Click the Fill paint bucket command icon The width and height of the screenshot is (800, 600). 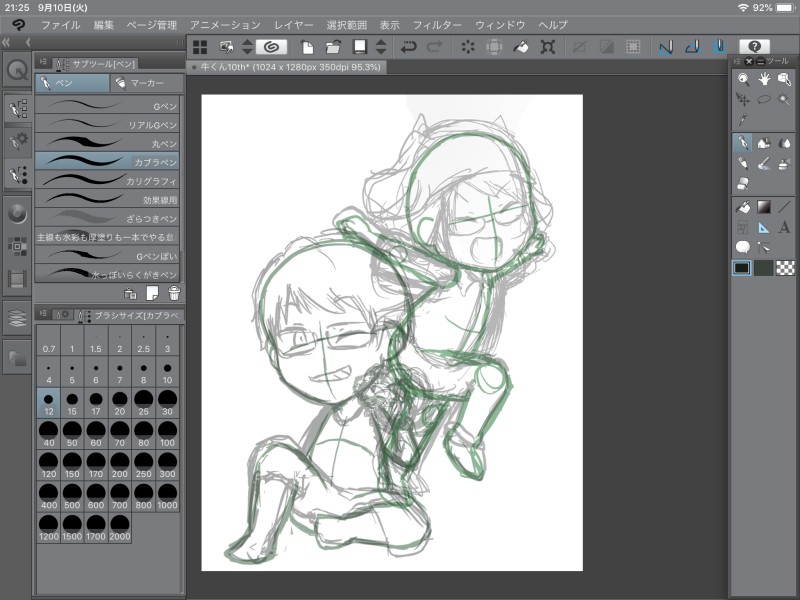(x=520, y=47)
